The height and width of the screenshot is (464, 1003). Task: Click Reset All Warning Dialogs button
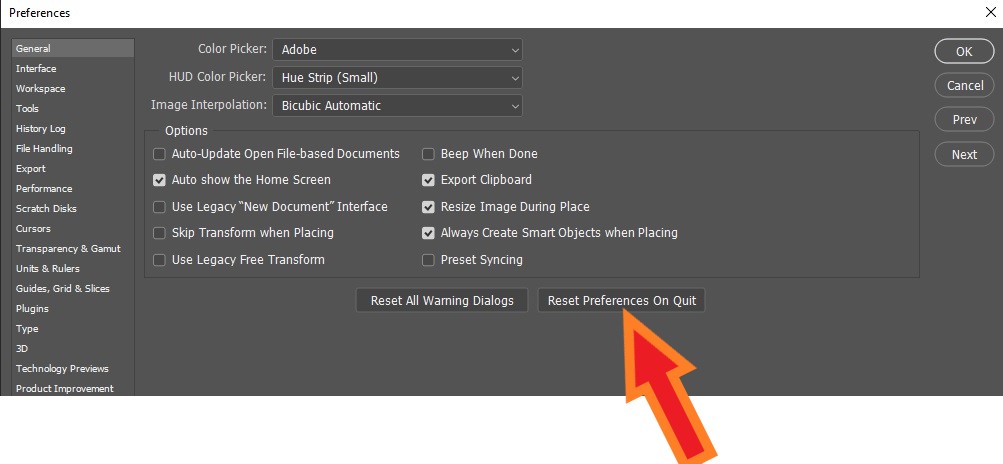[x=442, y=300]
